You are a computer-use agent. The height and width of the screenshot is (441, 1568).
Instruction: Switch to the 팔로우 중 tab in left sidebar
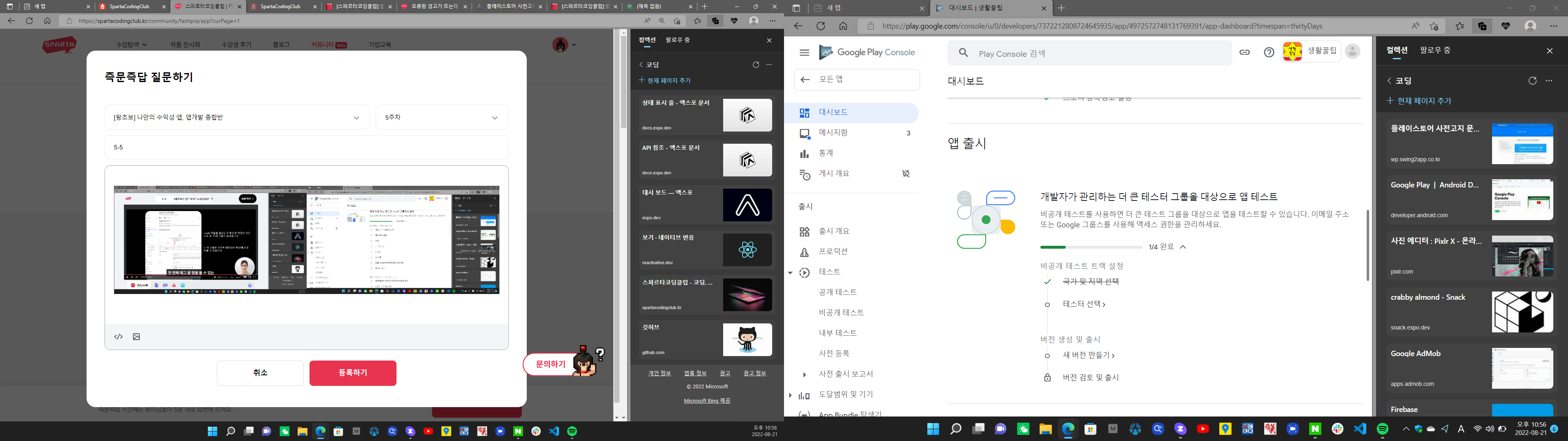click(x=677, y=40)
